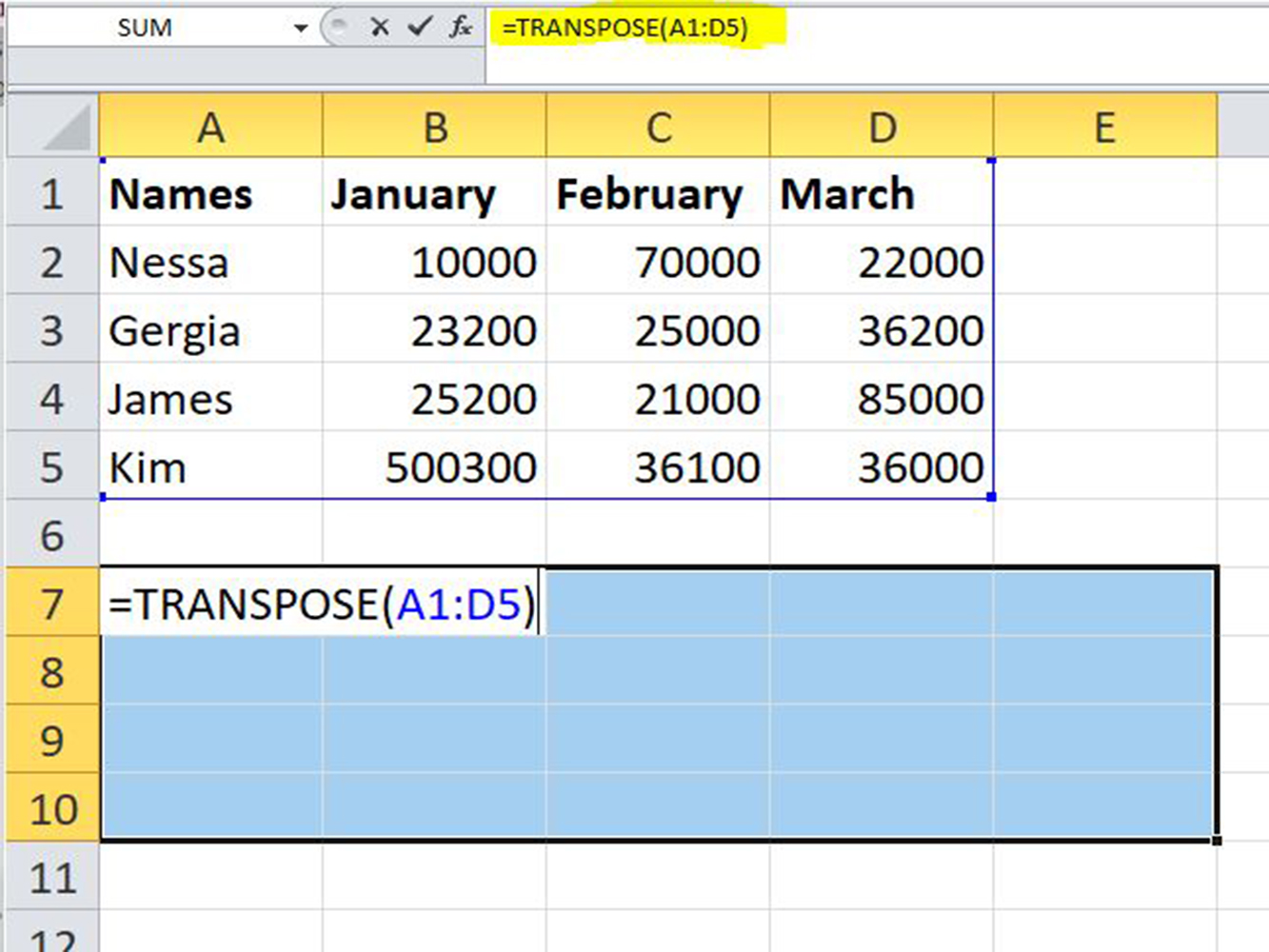This screenshot has height=952, width=1269.
Task: Click the Enter checkmark to confirm the formula
Action: coord(419,28)
